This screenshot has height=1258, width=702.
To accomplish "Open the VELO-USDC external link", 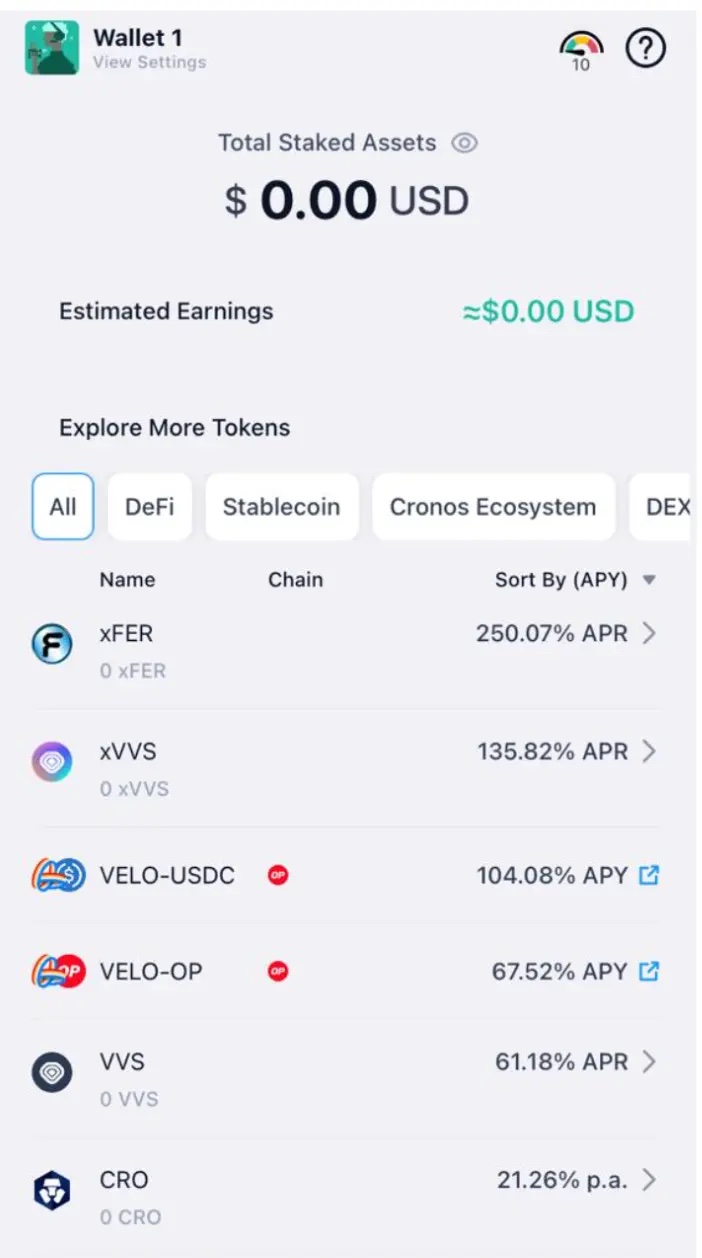I will [x=649, y=875].
